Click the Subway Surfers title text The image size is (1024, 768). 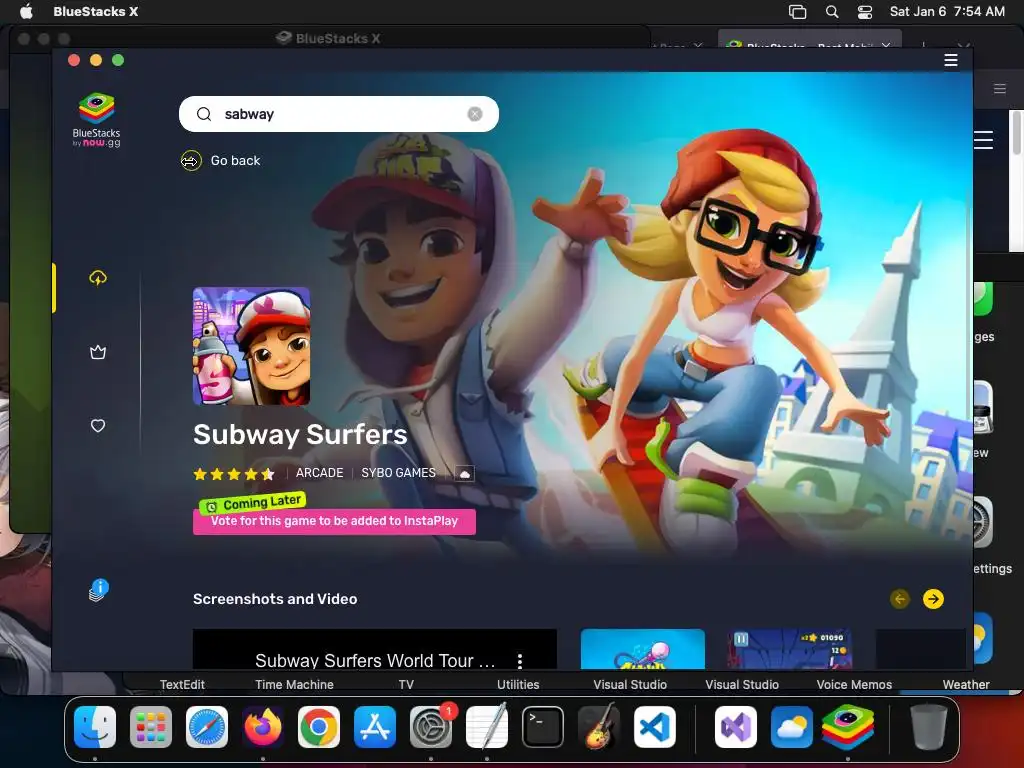pyautogui.click(x=300, y=435)
